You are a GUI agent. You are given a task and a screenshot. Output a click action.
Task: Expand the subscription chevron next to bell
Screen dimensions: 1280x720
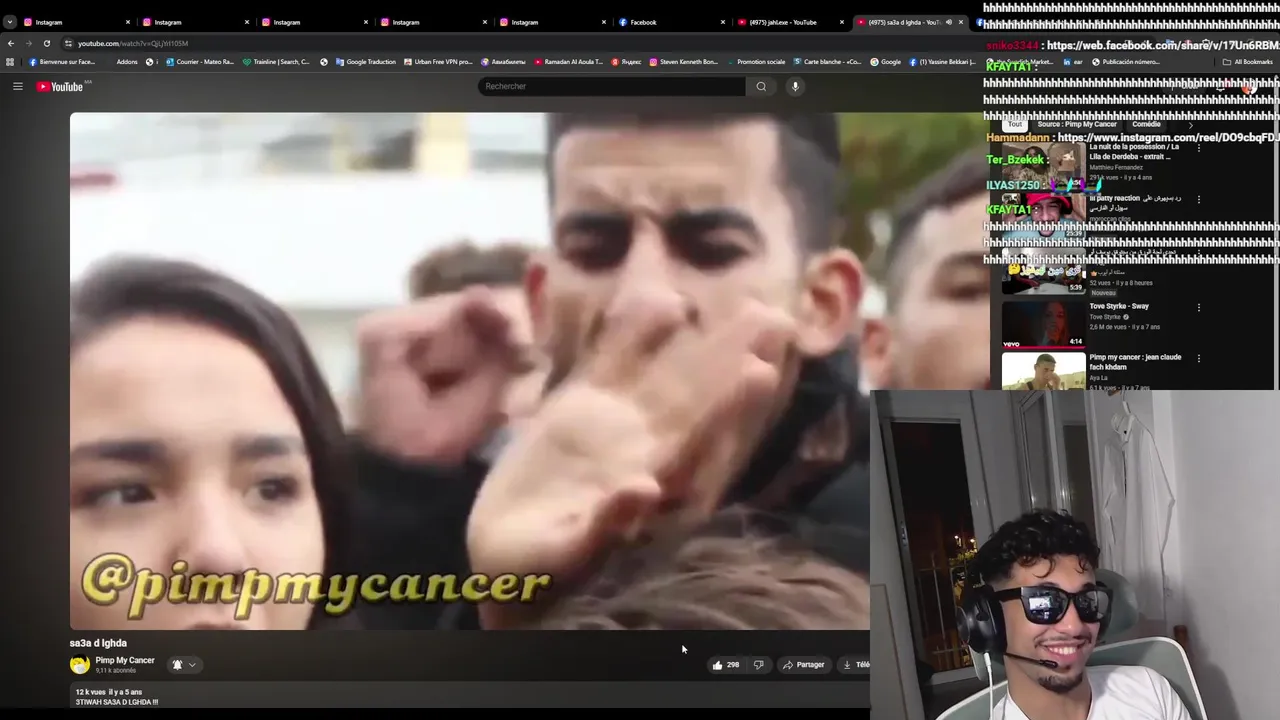point(192,664)
